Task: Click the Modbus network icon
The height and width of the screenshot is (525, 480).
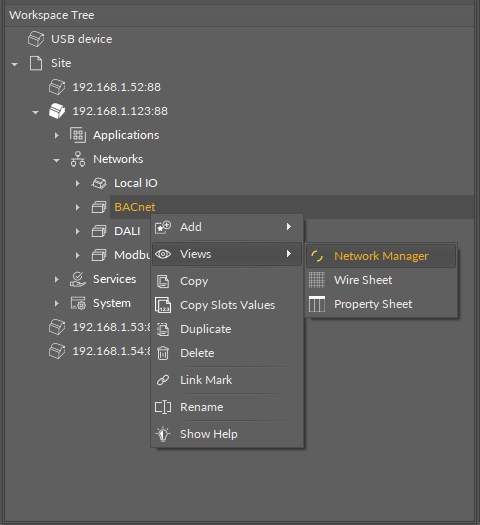Action: click(x=99, y=255)
